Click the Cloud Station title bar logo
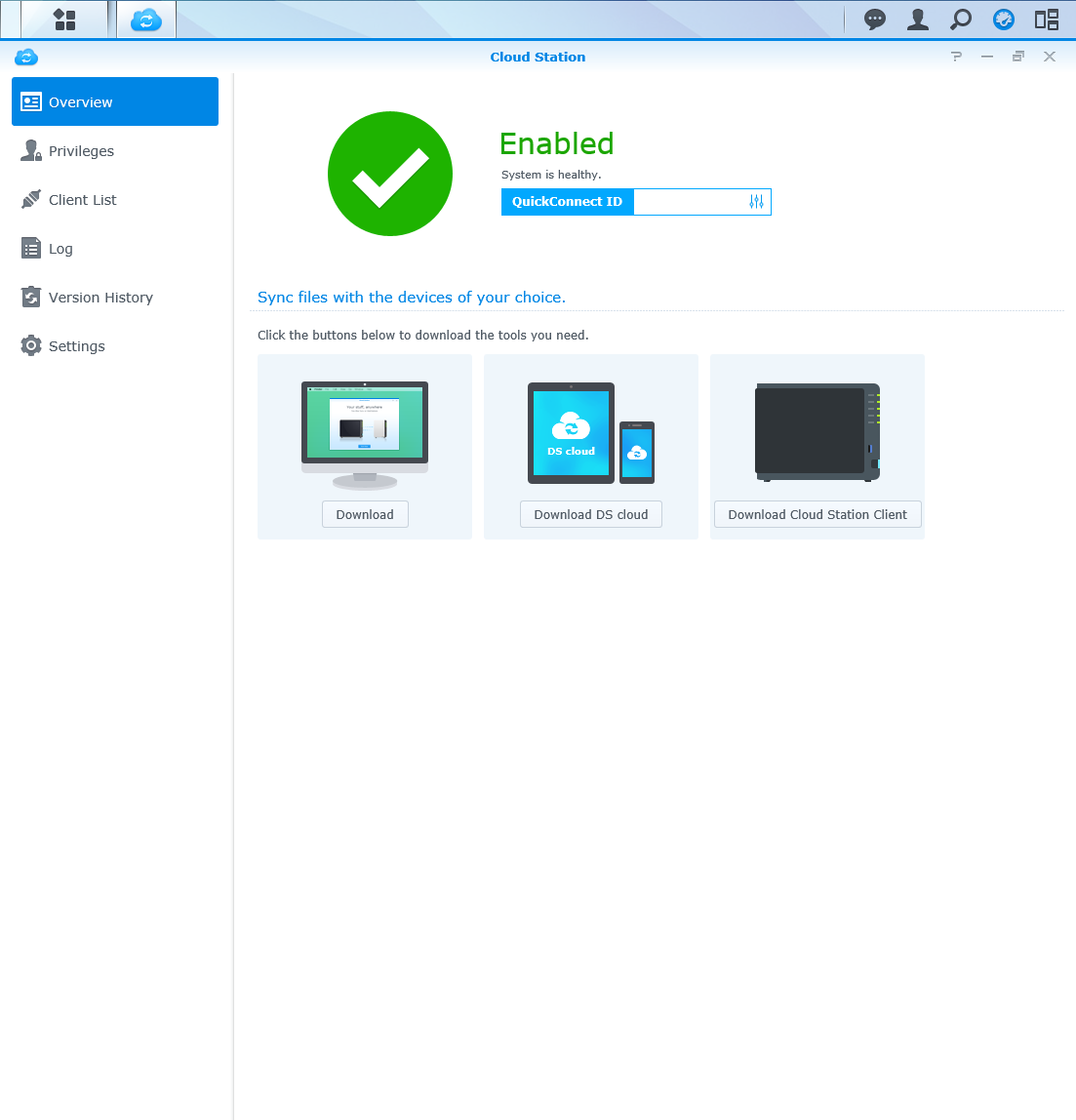The width and height of the screenshot is (1076, 1120). (x=26, y=58)
